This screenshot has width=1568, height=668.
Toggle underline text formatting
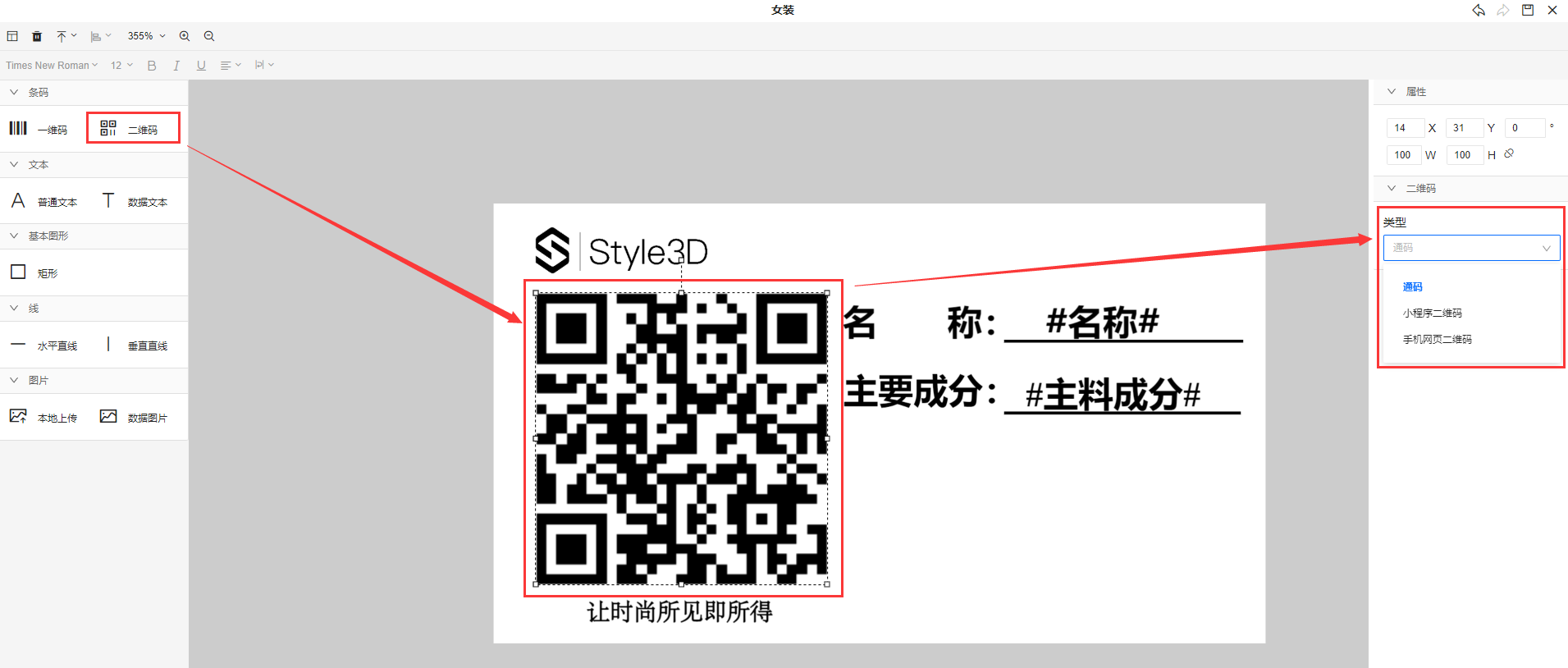coord(201,66)
